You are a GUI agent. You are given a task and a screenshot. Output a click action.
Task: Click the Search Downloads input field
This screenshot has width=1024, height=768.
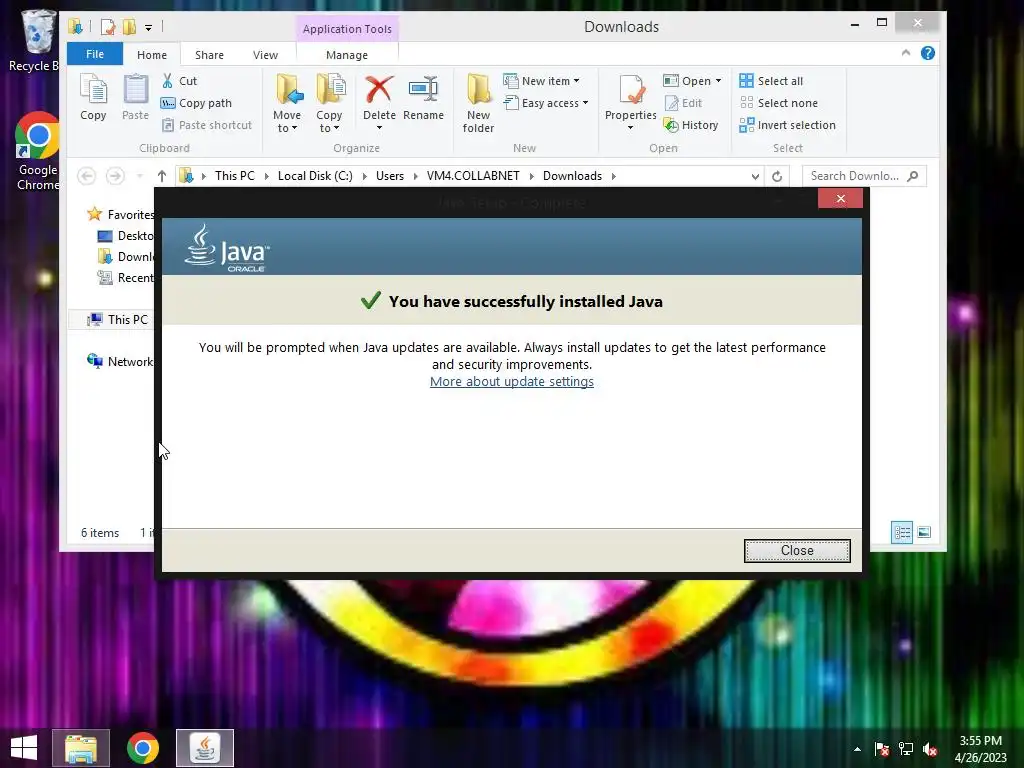[x=863, y=176]
